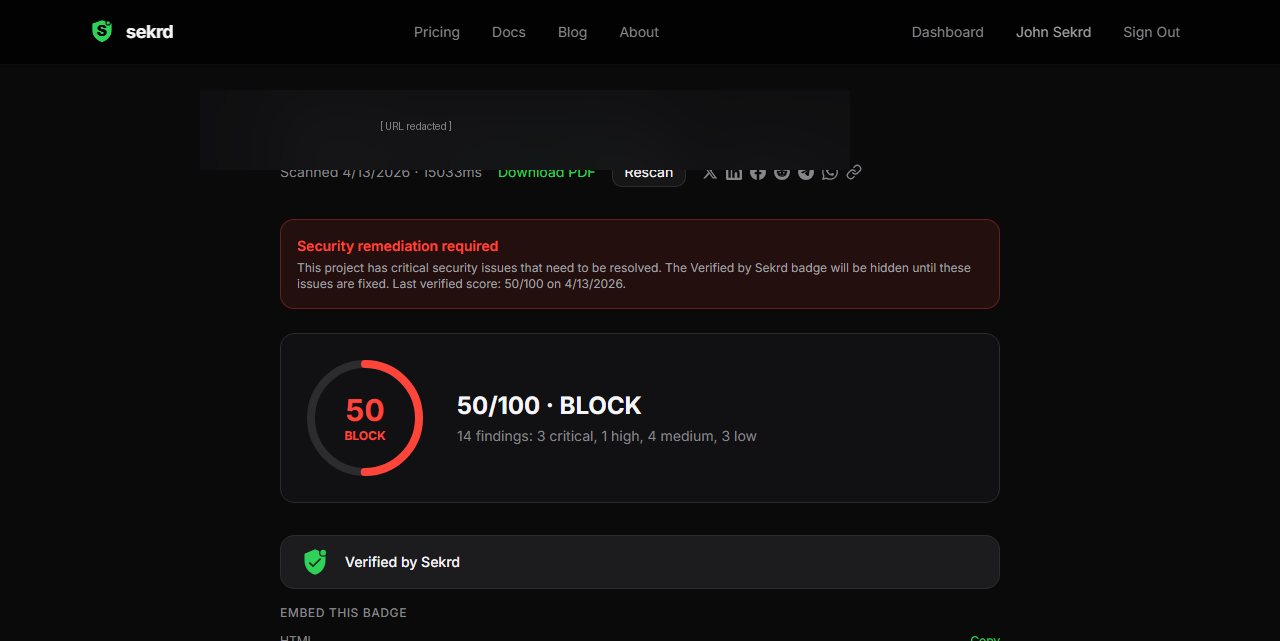Navigate to the Docs section

click(x=508, y=32)
